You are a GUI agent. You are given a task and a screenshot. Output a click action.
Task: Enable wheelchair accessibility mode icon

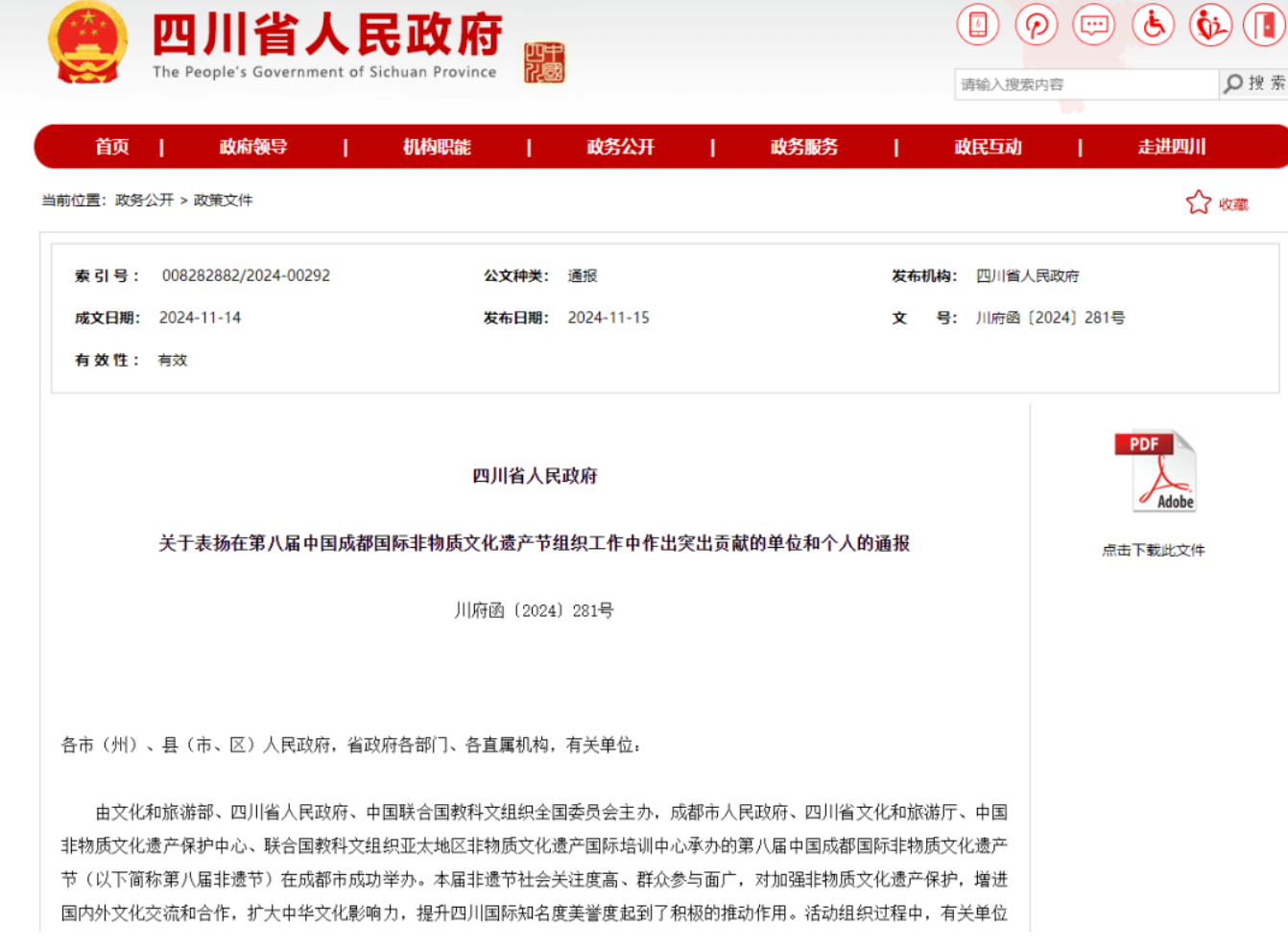click(1153, 25)
